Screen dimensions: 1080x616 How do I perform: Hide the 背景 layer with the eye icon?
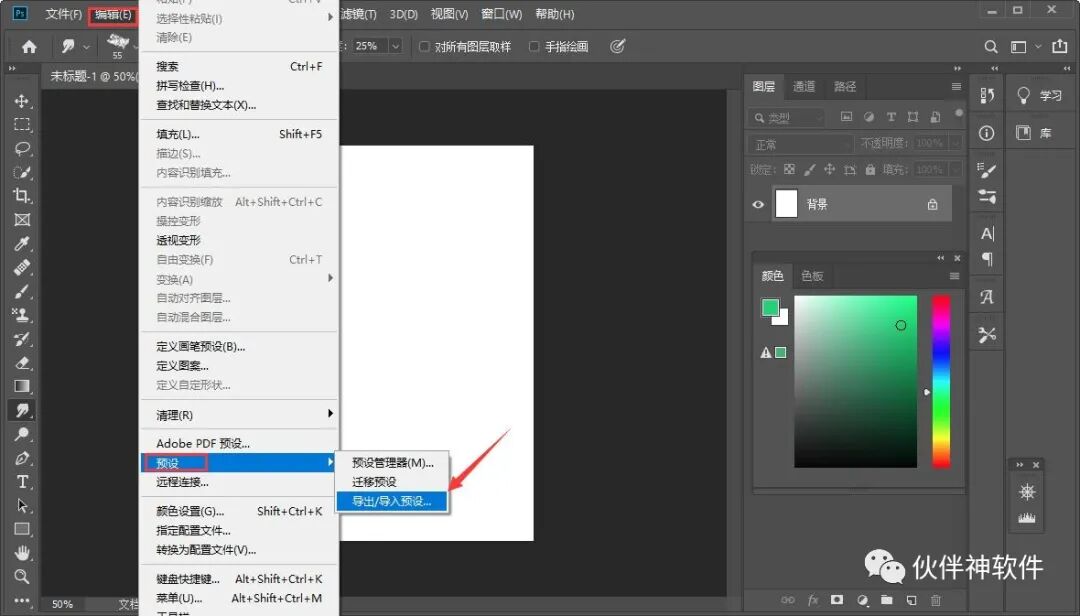point(758,204)
